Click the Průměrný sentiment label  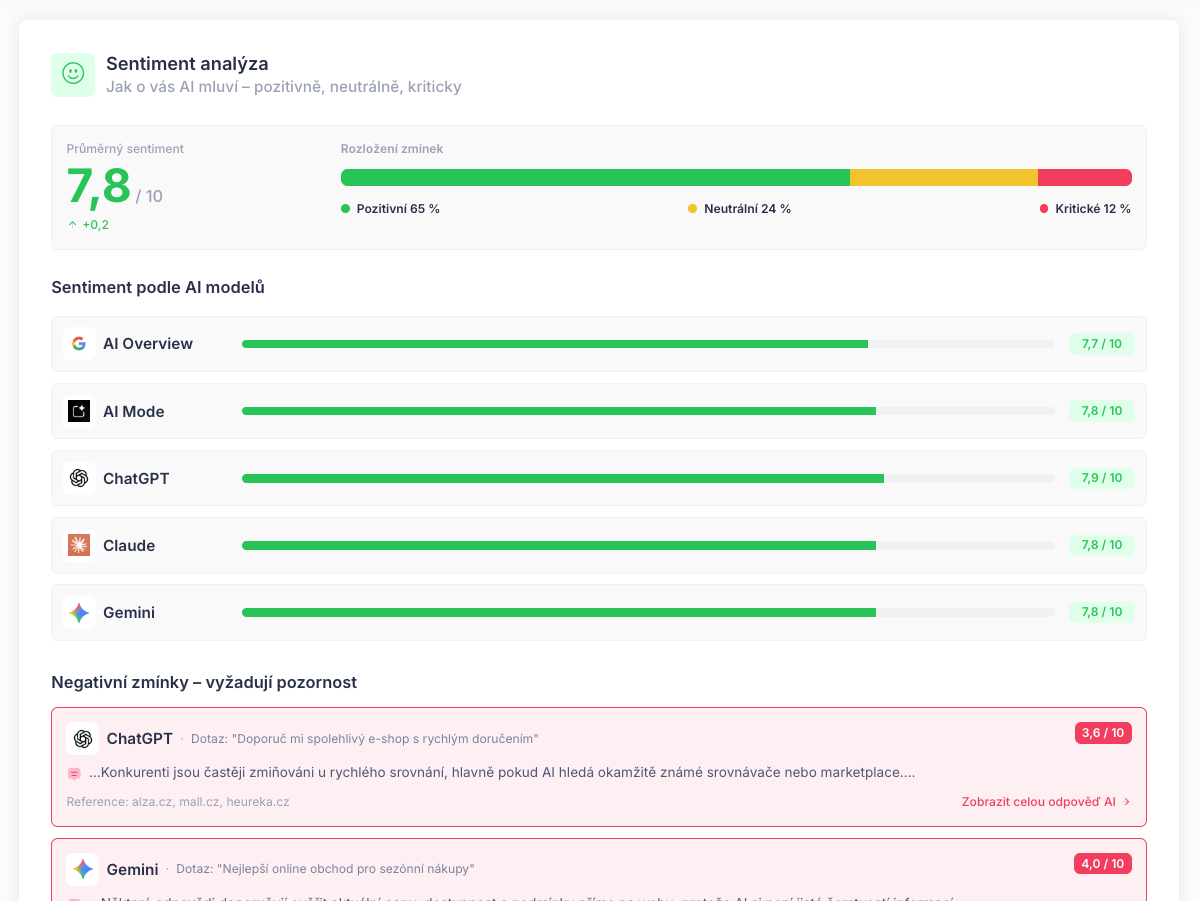[x=125, y=149]
